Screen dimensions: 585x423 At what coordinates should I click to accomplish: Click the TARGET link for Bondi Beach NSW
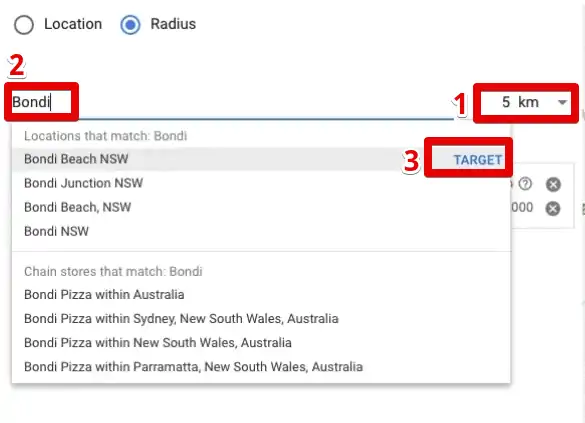[477, 160]
